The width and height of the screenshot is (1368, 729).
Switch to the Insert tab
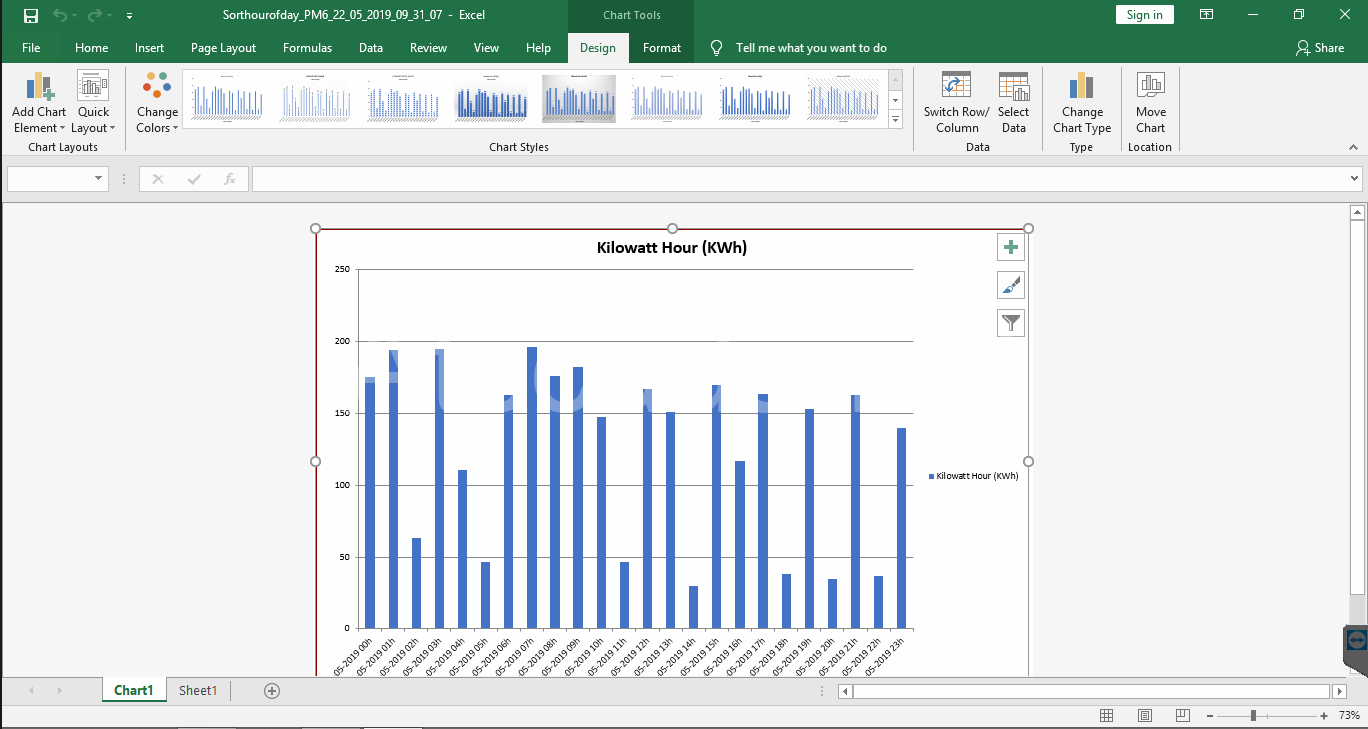tap(150, 48)
